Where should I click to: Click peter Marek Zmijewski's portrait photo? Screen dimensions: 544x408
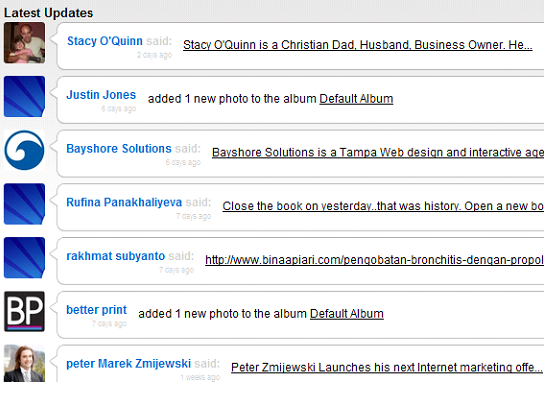click(24, 363)
